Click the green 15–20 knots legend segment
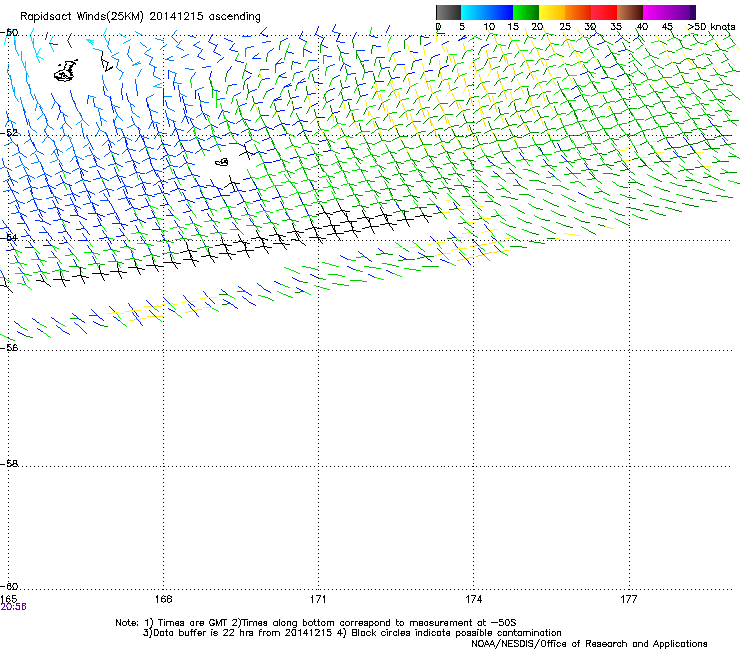740x650 pixels. (526, 12)
